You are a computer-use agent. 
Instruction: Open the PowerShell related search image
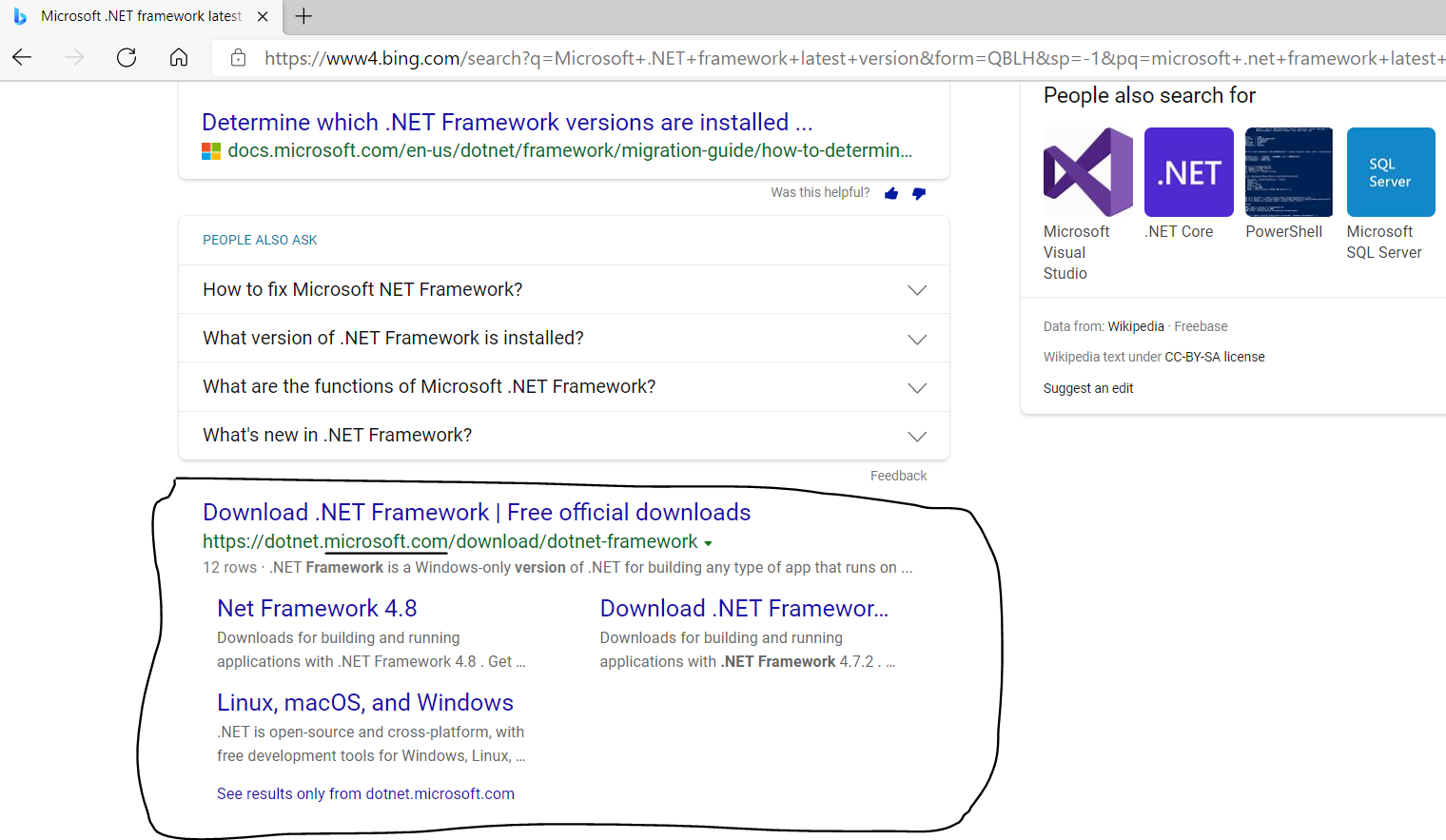[1288, 172]
